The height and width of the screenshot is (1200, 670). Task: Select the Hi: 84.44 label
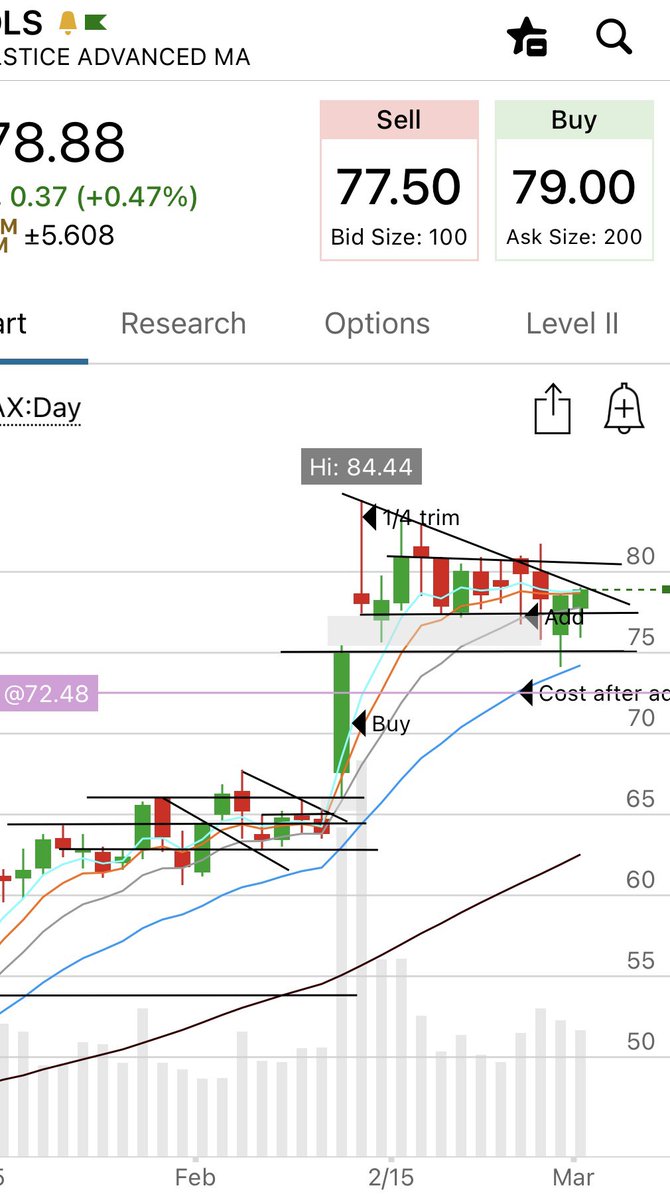pos(360,467)
